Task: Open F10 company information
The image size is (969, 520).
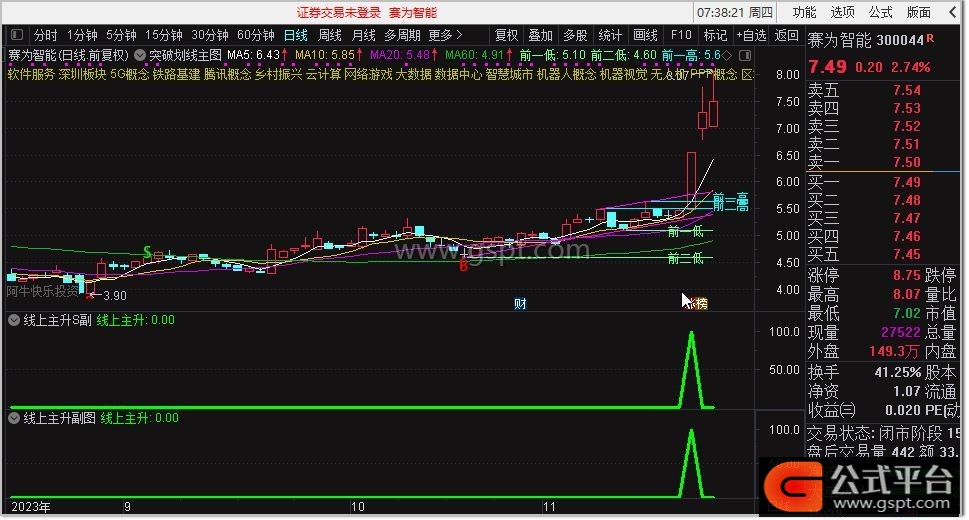Action: click(x=681, y=35)
